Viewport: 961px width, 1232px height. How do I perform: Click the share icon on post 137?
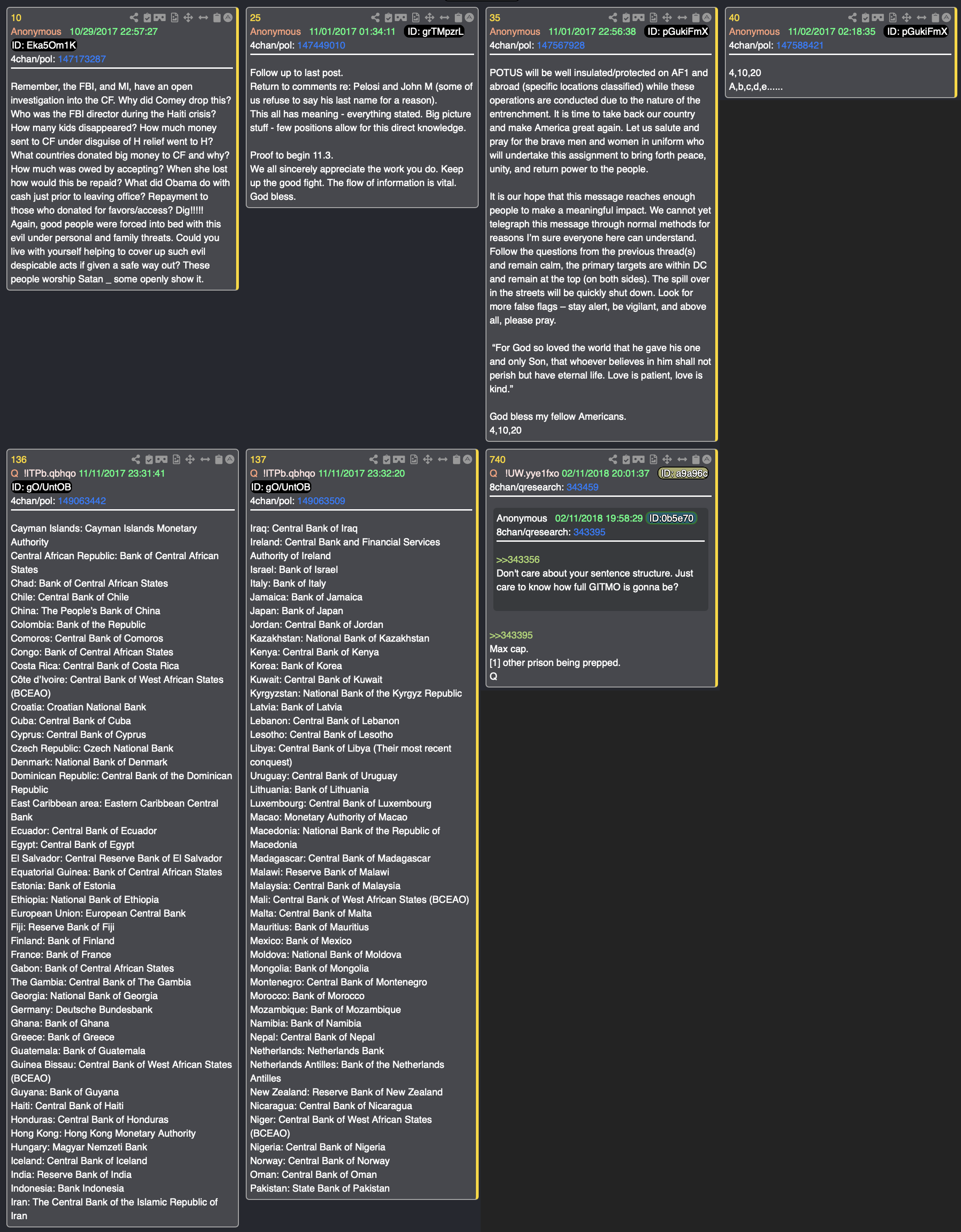click(373, 459)
